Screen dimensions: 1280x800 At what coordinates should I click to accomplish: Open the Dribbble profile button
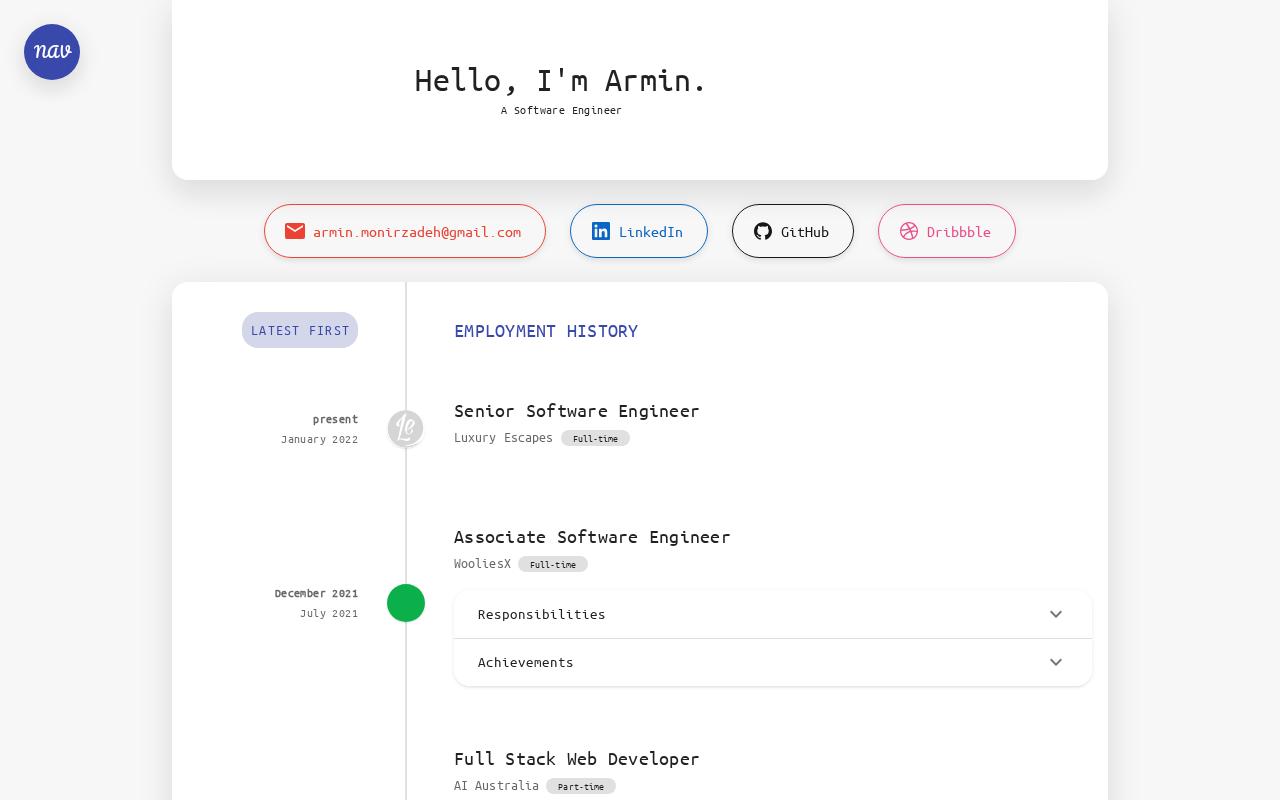[x=958, y=231]
